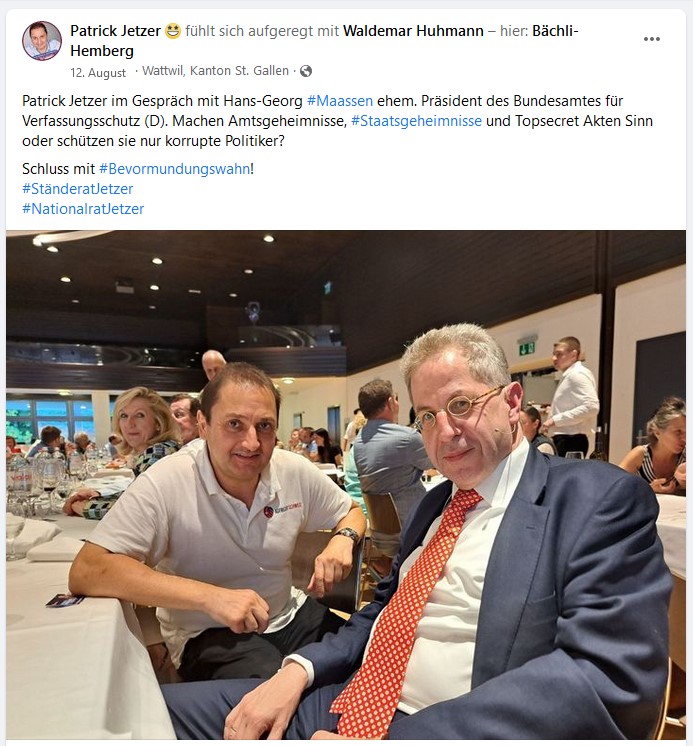Open the attached post photo

pyautogui.click(x=346, y=485)
